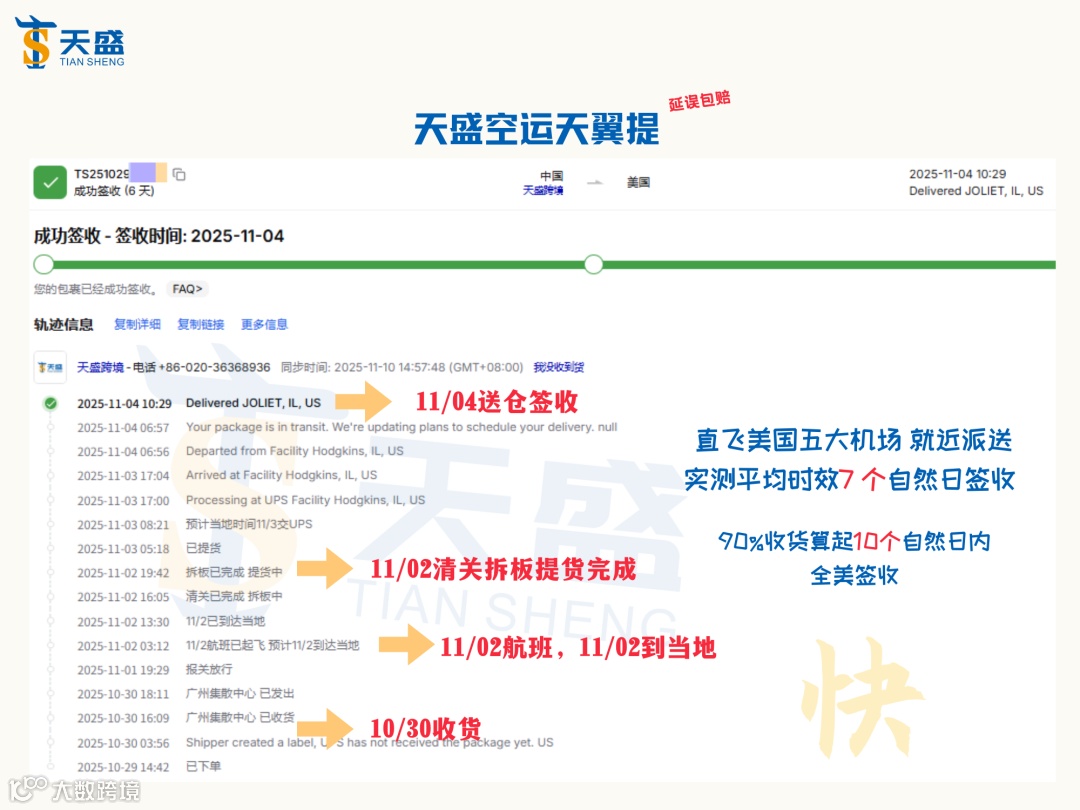Click tracking number TS251029
Image resolution: width=1080 pixels, height=810 pixels.
101,174
